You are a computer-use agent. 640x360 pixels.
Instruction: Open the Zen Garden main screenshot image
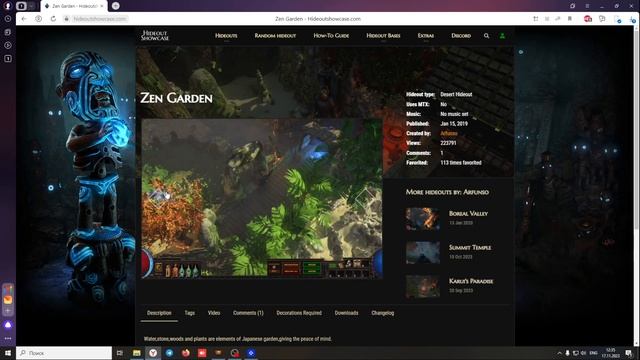pyautogui.click(x=262, y=198)
